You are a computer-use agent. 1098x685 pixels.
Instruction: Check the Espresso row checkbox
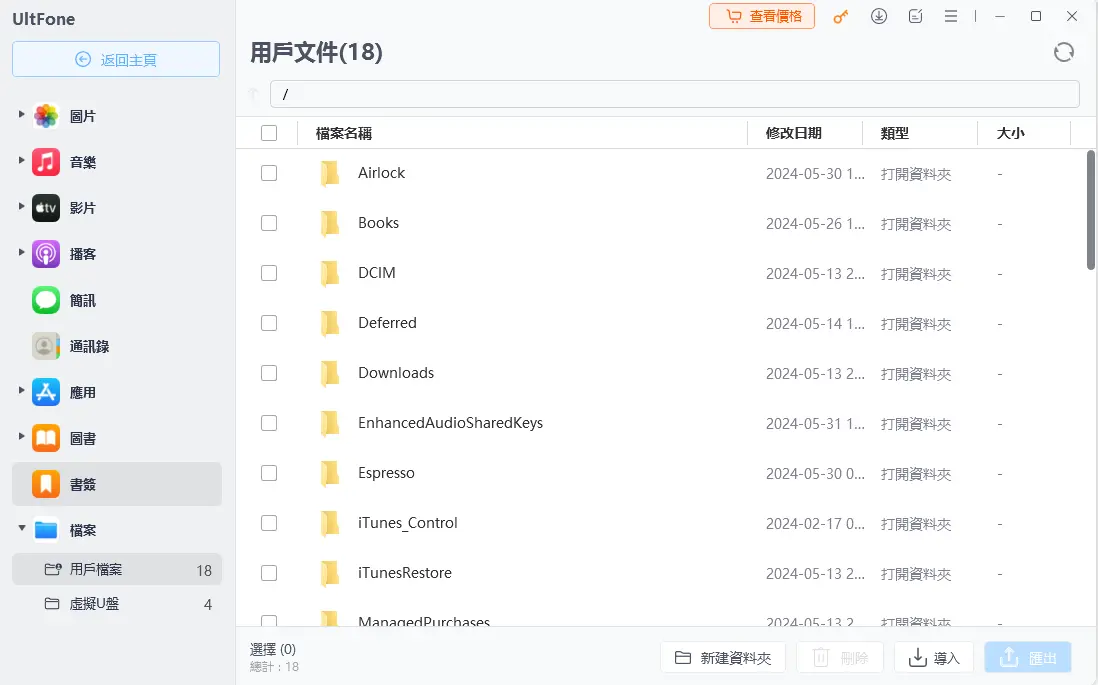point(269,473)
